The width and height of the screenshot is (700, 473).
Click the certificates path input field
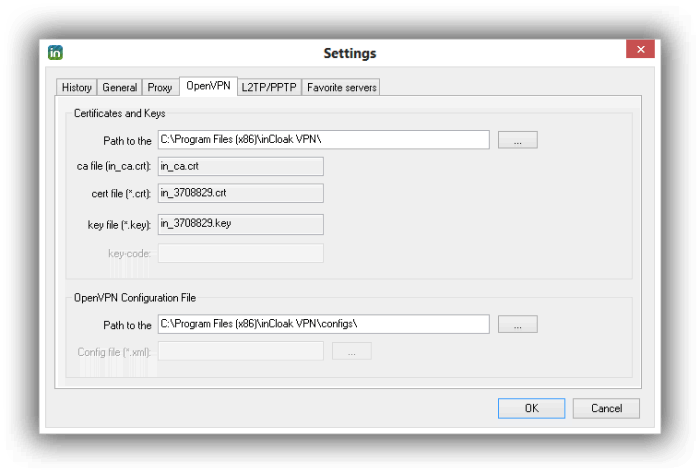pos(324,140)
